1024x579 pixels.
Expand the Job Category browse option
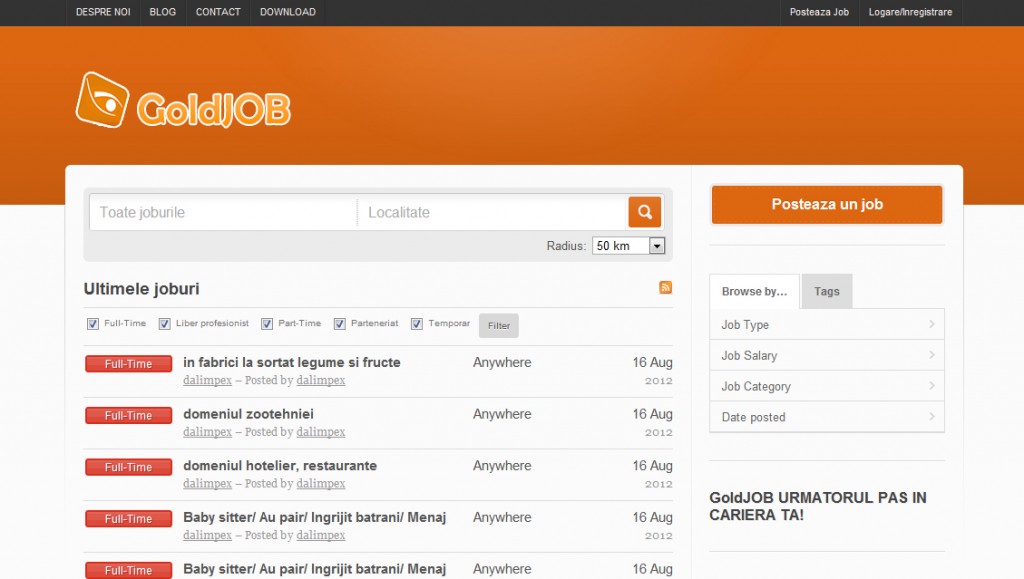(x=827, y=386)
